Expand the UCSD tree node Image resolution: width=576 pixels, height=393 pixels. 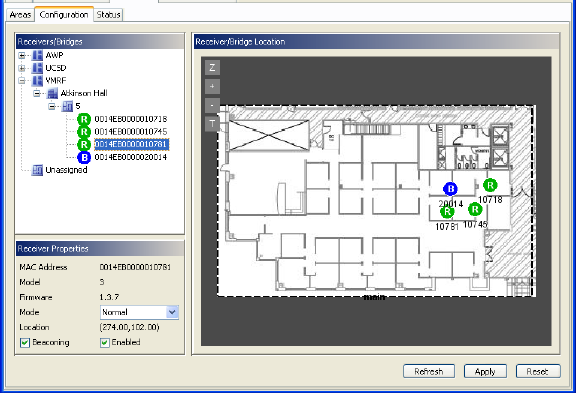[x=22, y=68]
